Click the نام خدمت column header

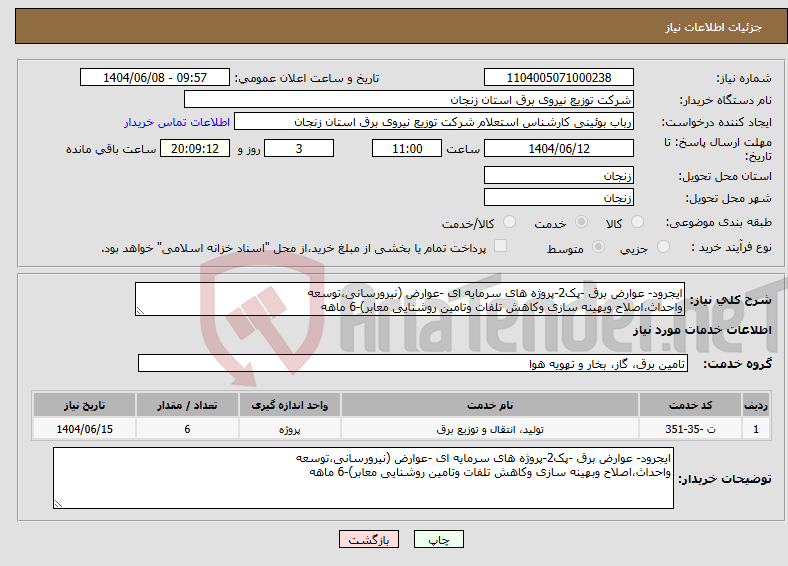489,405
